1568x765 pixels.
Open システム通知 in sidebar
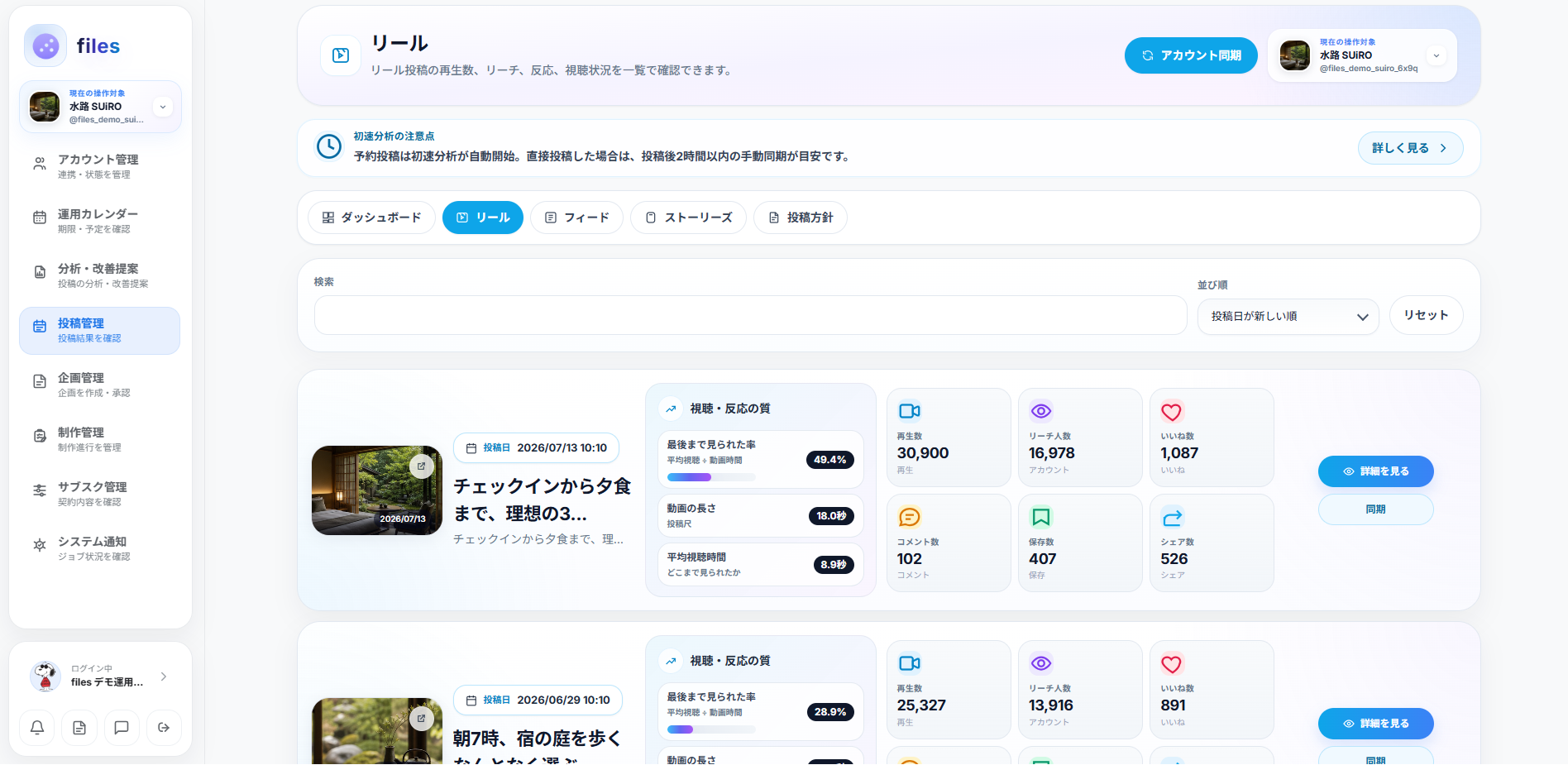click(x=99, y=548)
